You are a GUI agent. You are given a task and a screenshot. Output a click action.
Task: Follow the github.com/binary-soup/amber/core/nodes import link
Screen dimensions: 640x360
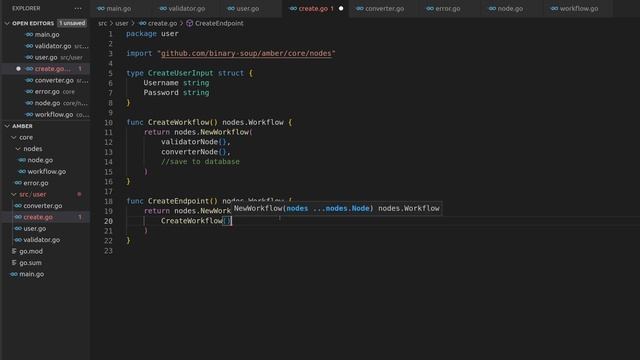tap(246, 53)
